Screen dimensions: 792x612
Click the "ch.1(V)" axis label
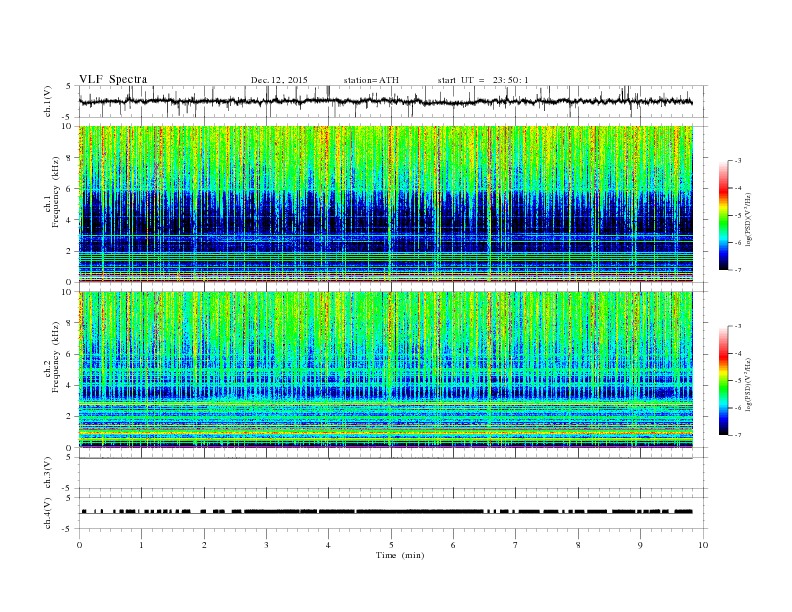click(47, 101)
